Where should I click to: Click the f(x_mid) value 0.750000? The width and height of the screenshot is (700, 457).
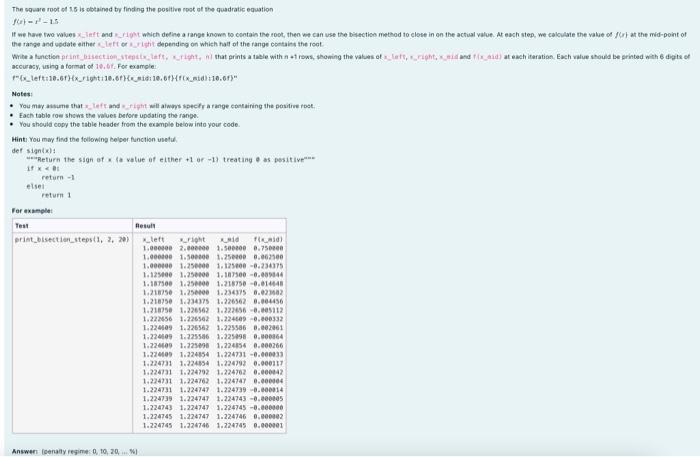click(x=268, y=248)
